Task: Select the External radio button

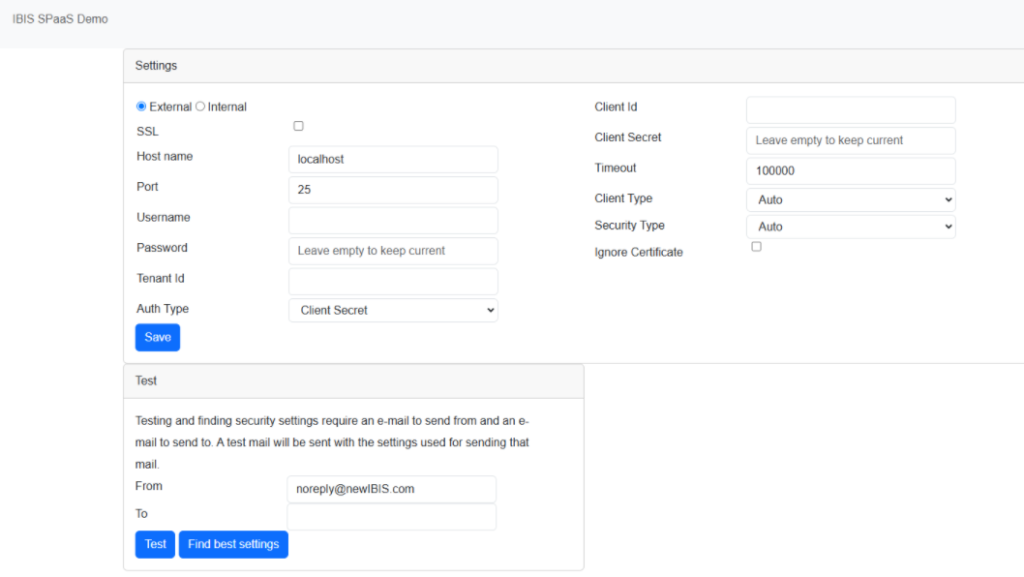Action: click(x=141, y=107)
